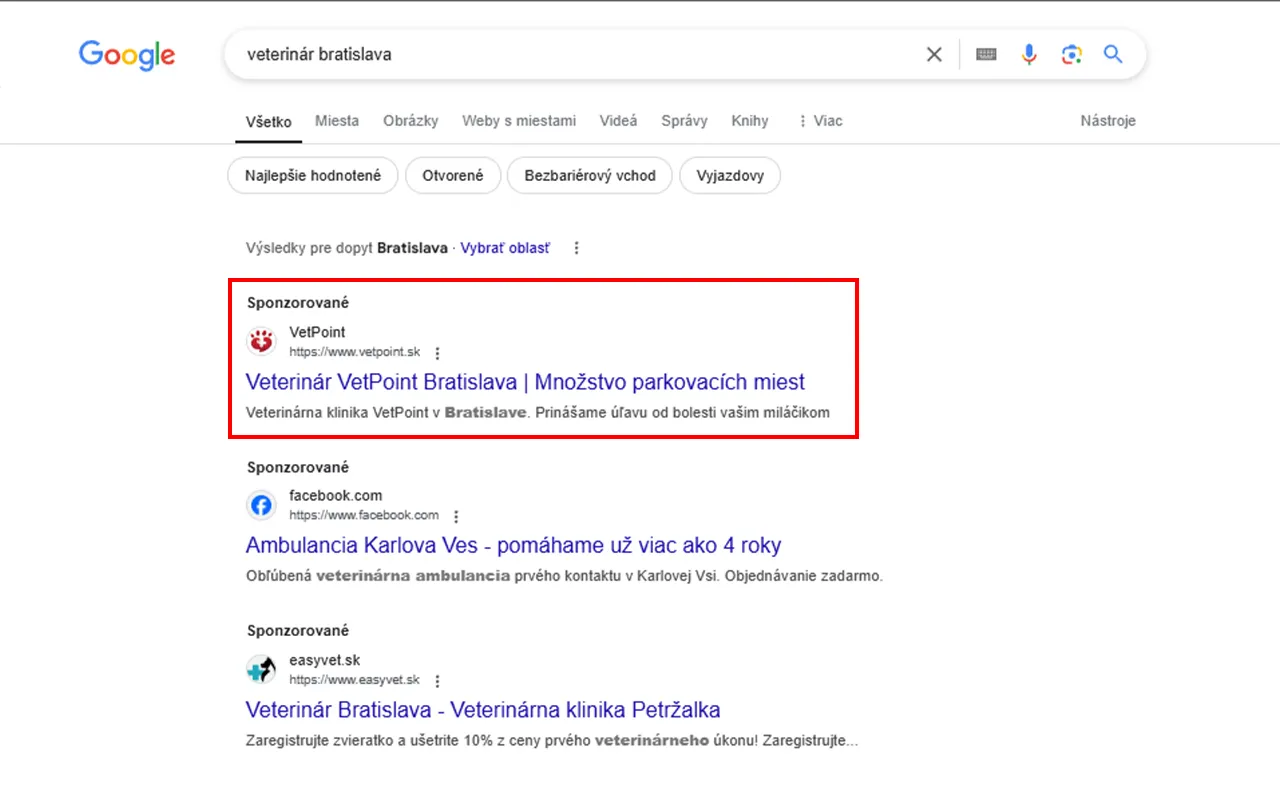
Task: Open three-dot menu beside Vybrať oblasť
Action: 576,248
